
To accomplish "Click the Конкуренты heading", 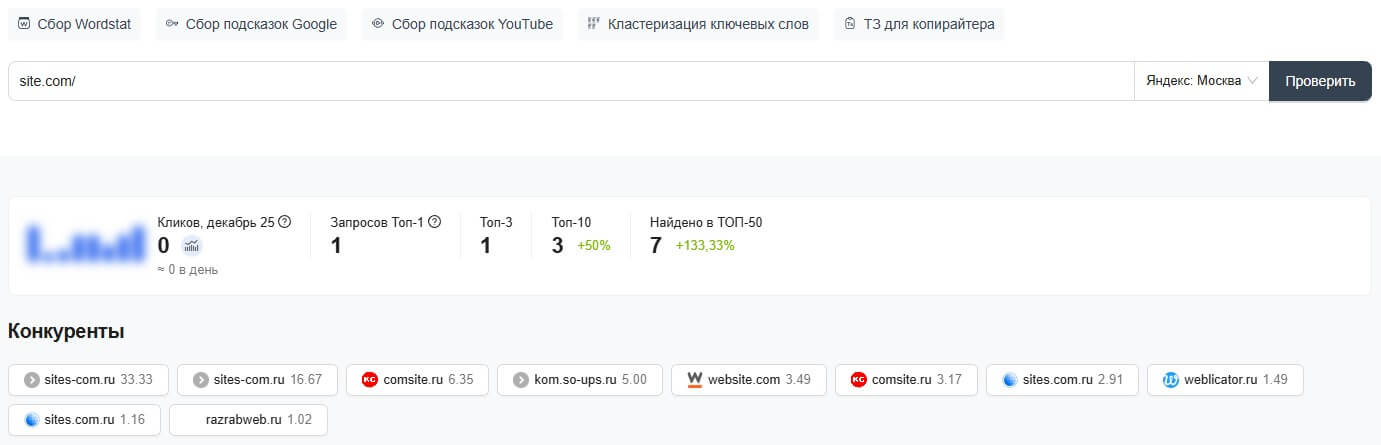I will pos(66,331).
